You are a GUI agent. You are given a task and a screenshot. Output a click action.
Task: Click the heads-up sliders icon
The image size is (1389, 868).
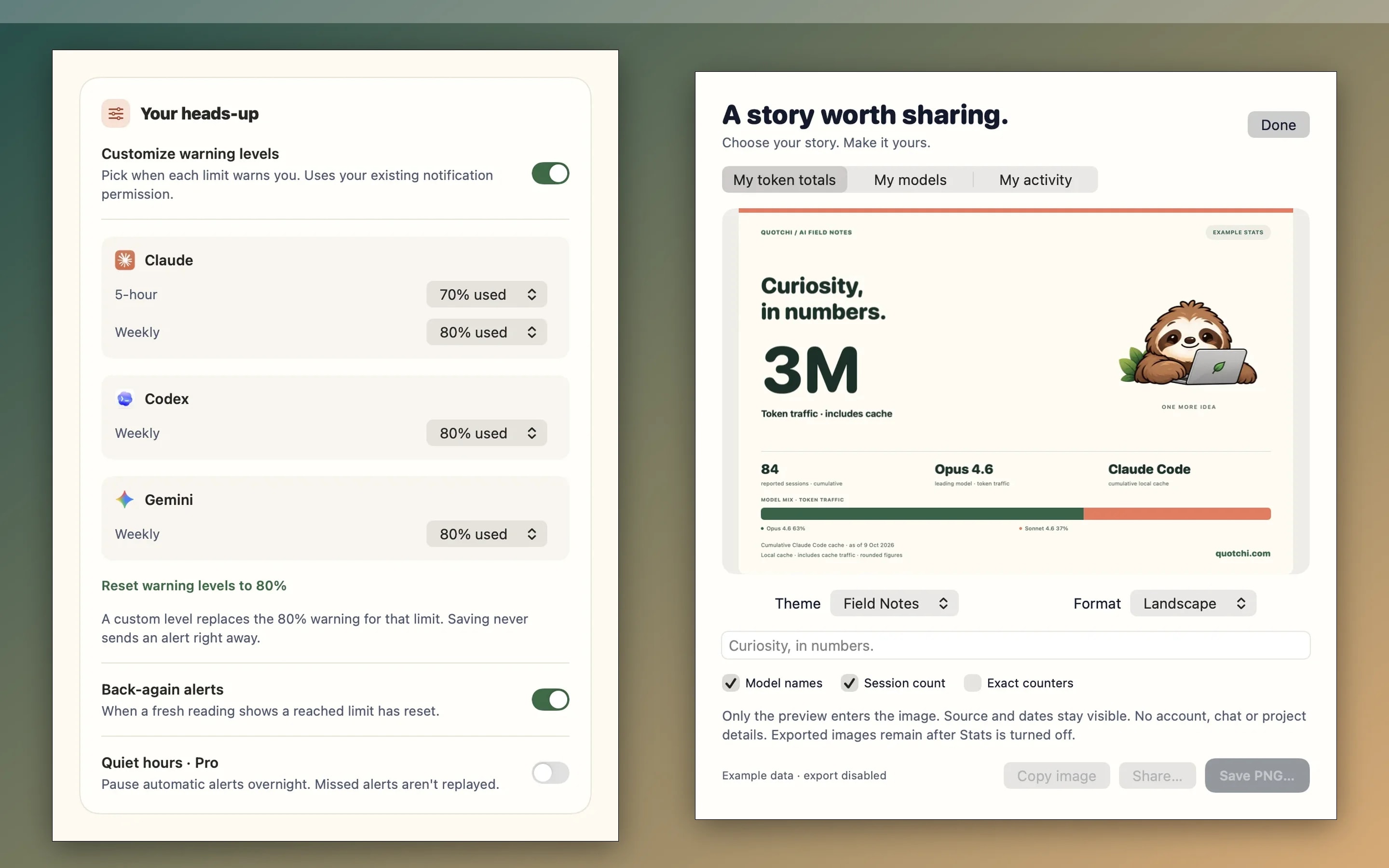click(x=115, y=113)
